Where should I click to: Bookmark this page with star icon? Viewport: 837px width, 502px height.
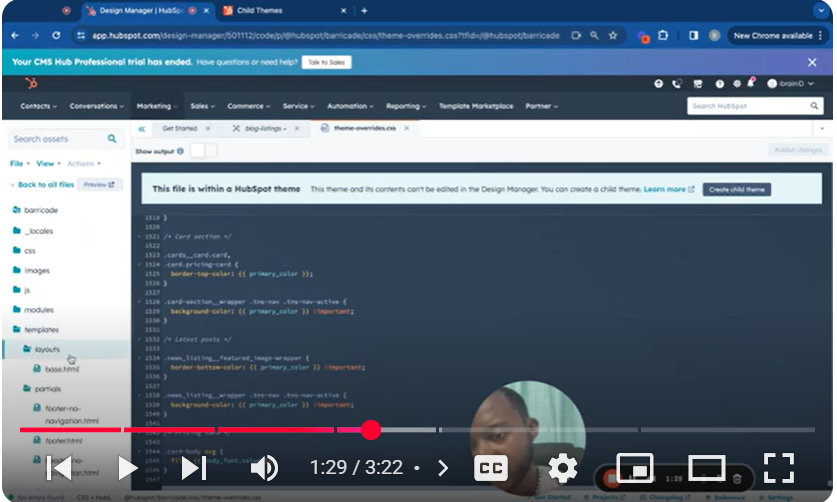coord(613,35)
